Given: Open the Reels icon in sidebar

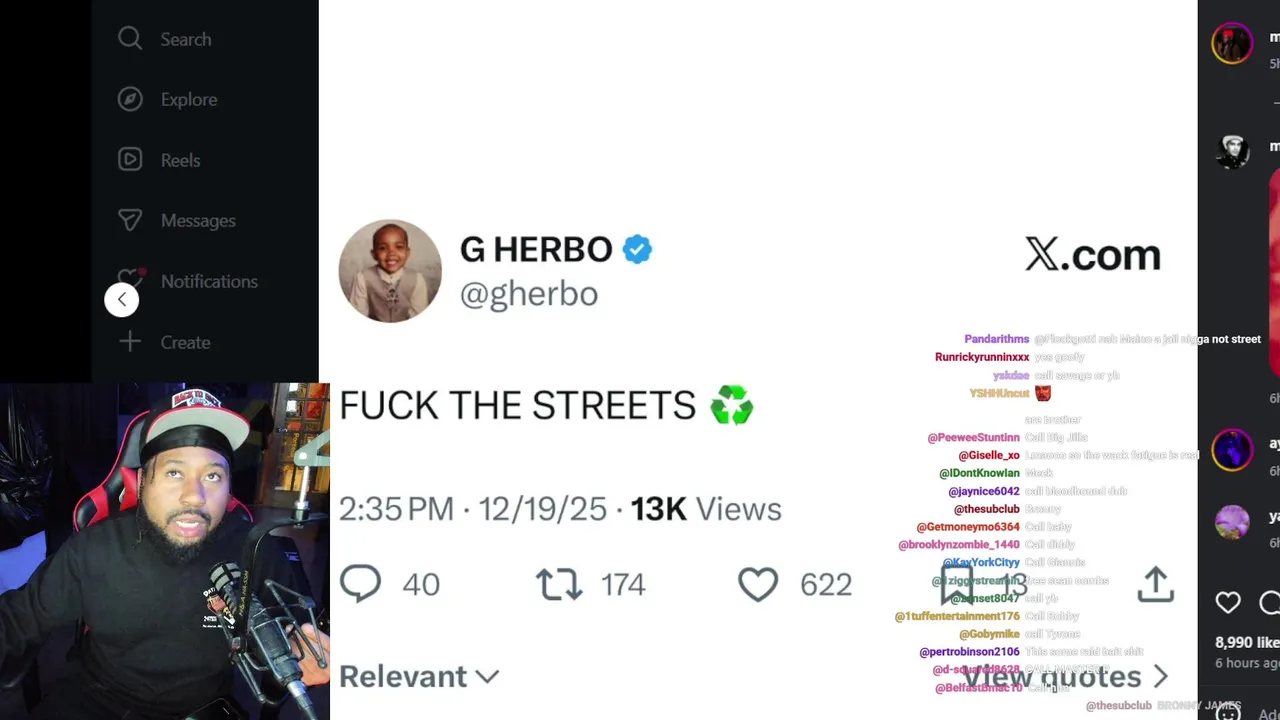Looking at the screenshot, I should 130,159.
